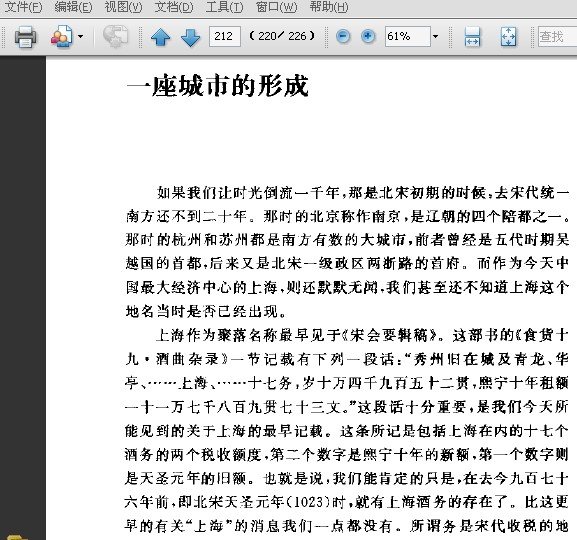Open the 帮助(H) menu

pos(329,7)
